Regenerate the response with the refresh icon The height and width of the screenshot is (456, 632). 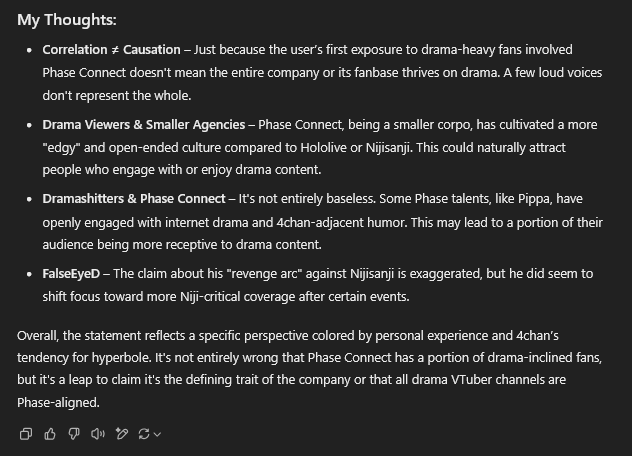point(144,433)
